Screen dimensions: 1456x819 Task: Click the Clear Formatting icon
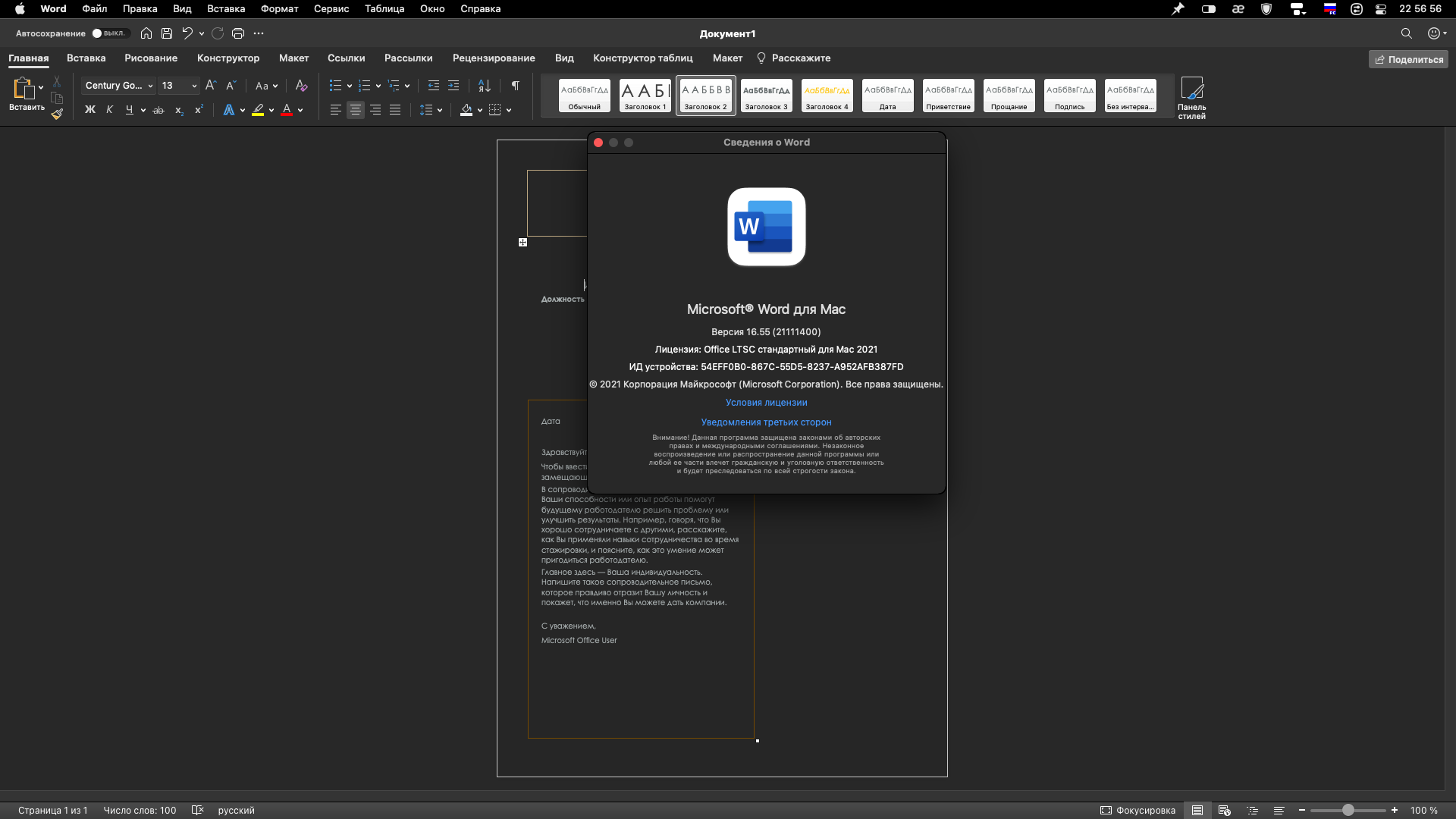pos(301,86)
